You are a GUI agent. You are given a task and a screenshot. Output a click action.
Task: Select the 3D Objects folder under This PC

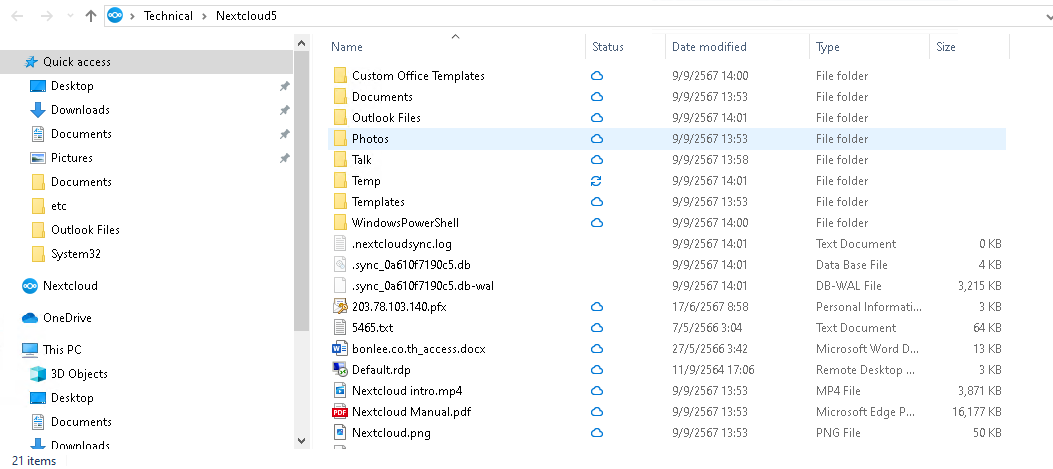(79, 374)
